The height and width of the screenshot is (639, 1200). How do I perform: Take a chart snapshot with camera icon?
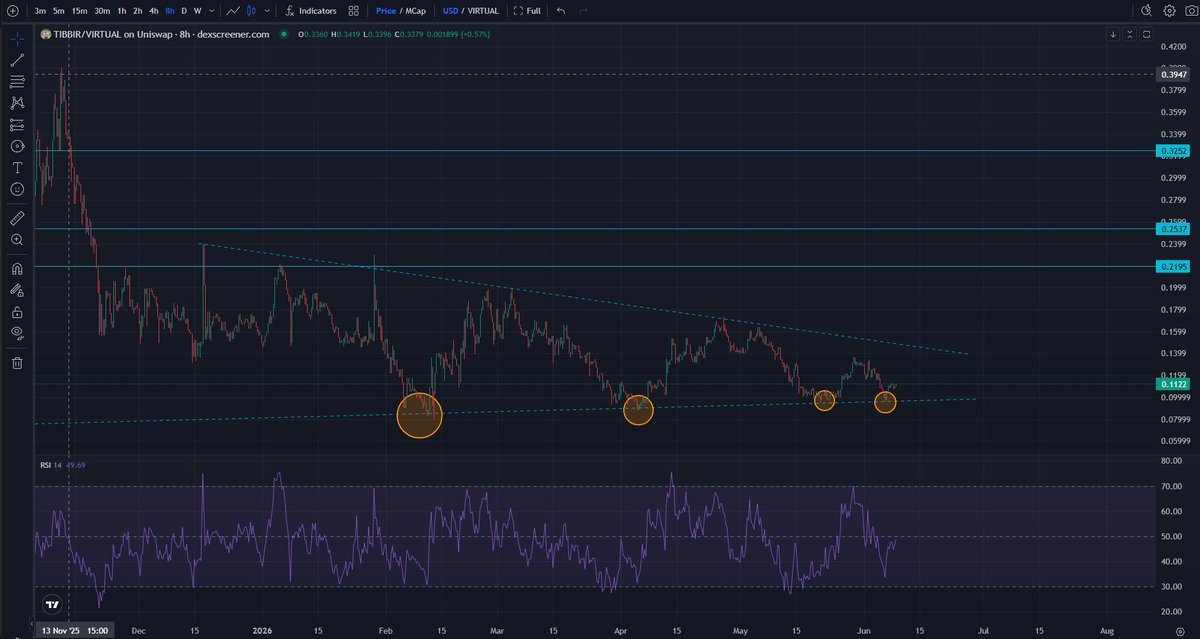click(1190, 11)
